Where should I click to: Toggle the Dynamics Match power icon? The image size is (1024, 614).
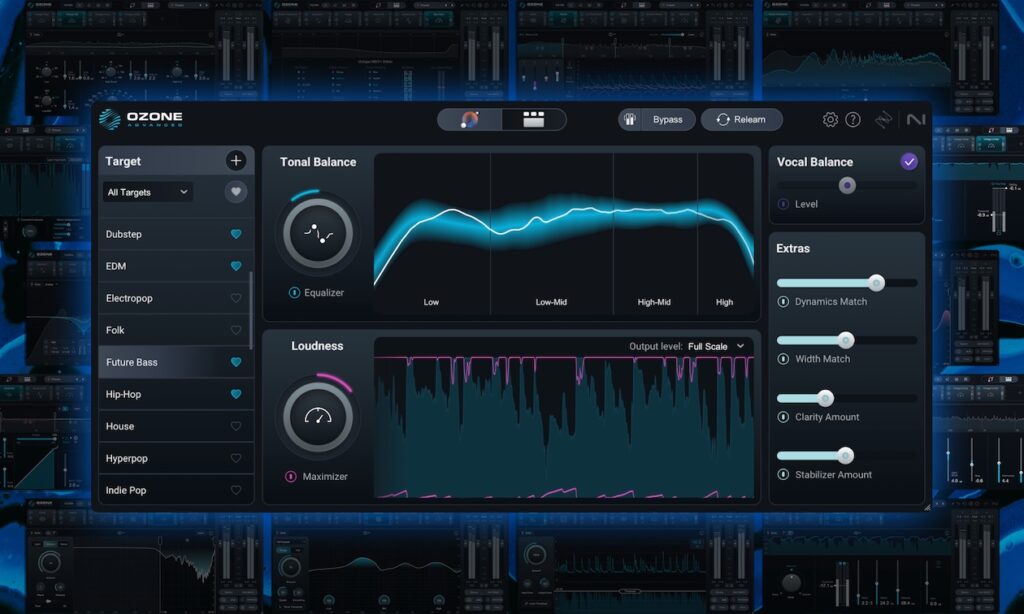pyautogui.click(x=783, y=302)
